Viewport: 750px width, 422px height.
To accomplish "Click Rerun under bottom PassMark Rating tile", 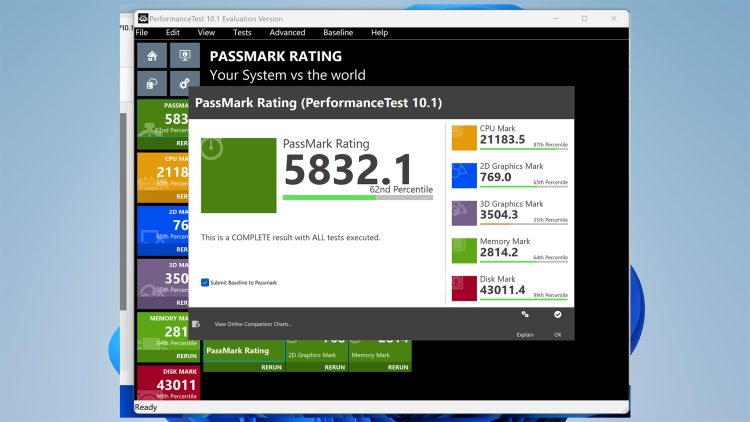I will tap(271, 367).
